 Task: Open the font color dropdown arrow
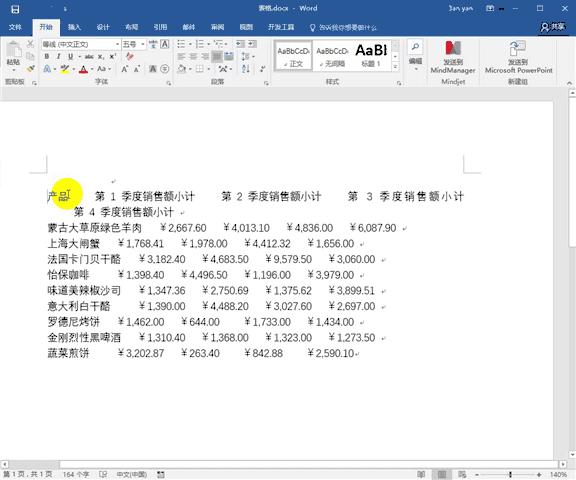tap(92, 69)
